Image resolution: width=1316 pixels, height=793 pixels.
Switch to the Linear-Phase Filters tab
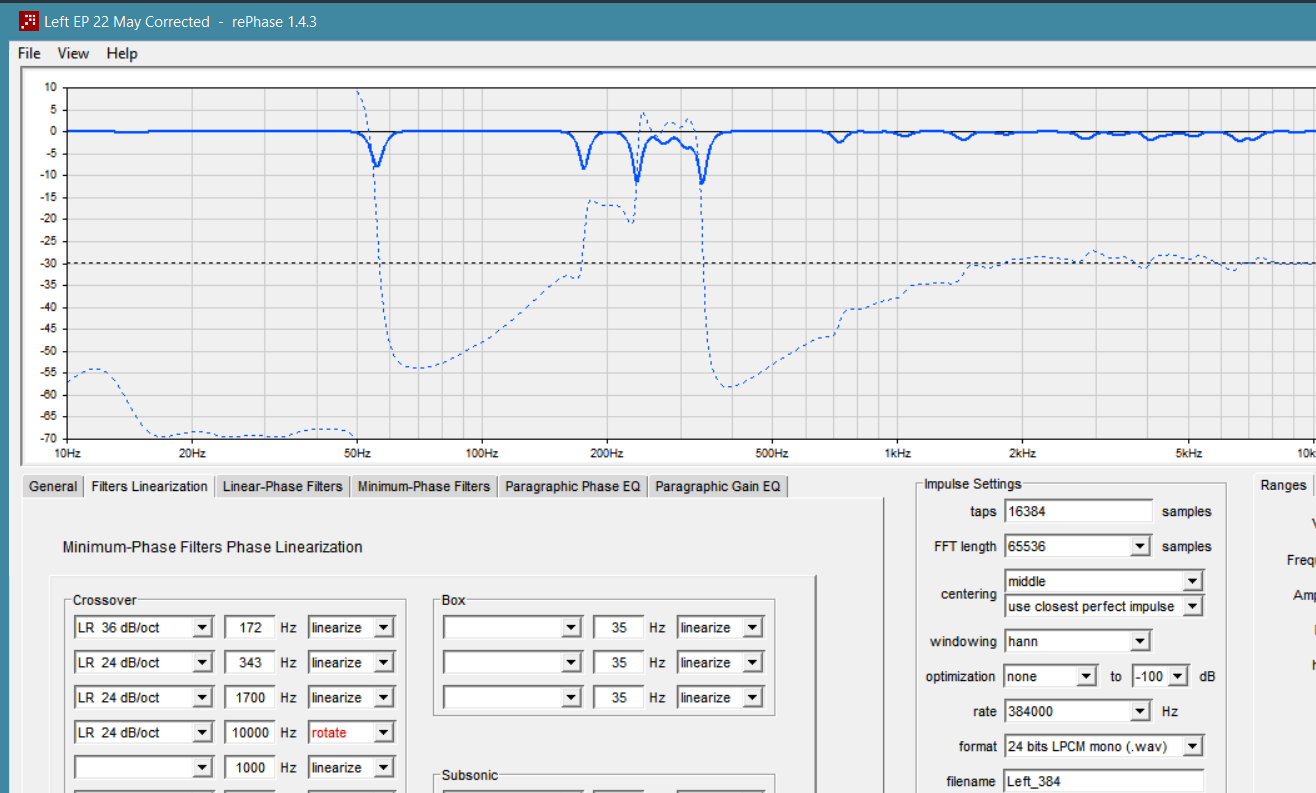point(282,486)
